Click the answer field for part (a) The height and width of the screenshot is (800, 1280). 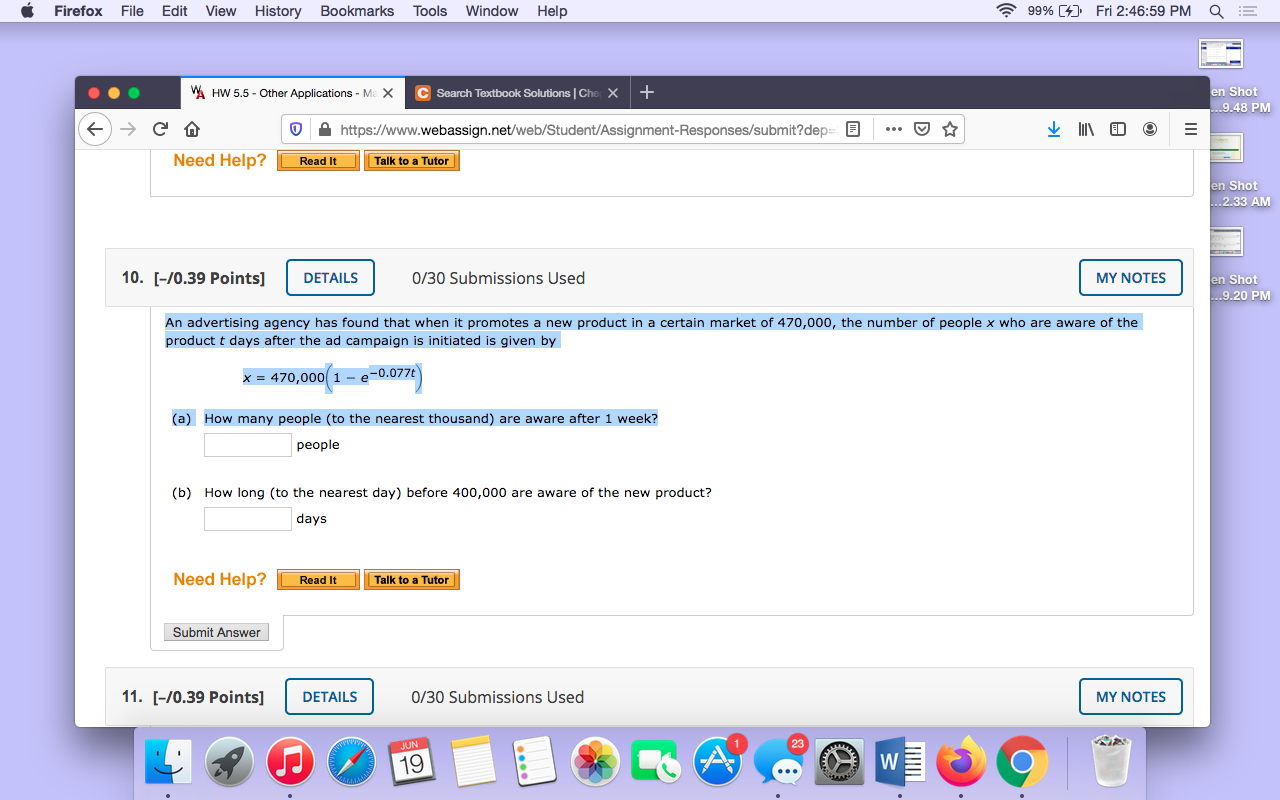click(247, 444)
